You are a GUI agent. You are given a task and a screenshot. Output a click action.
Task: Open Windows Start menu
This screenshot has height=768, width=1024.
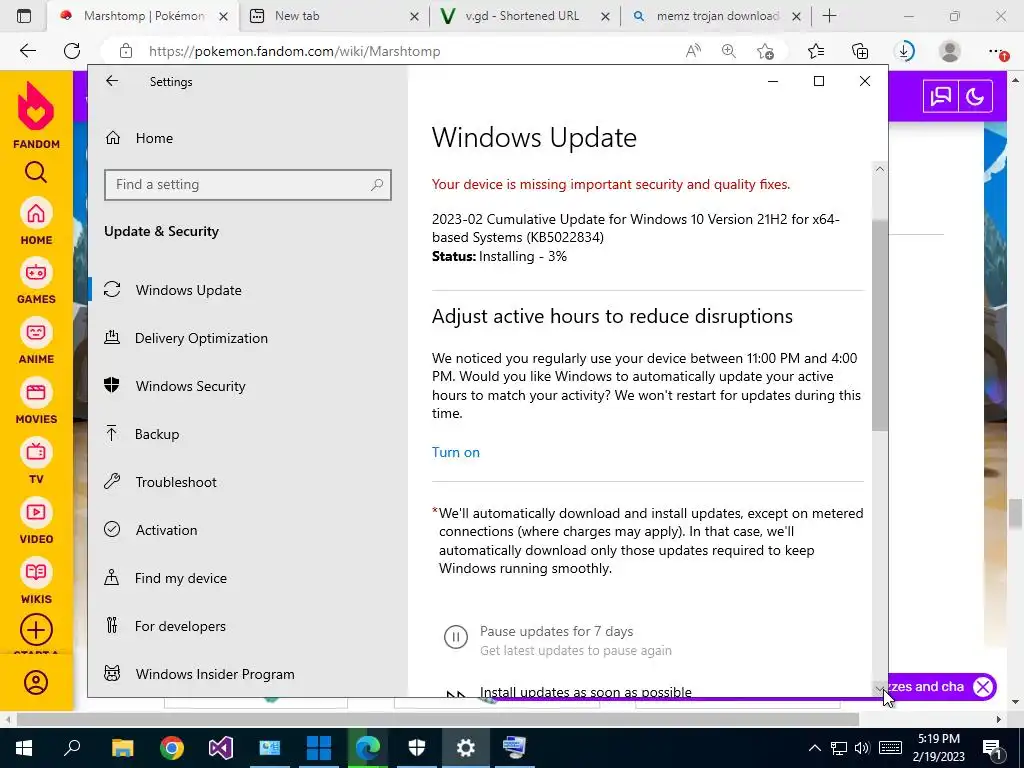point(24,747)
